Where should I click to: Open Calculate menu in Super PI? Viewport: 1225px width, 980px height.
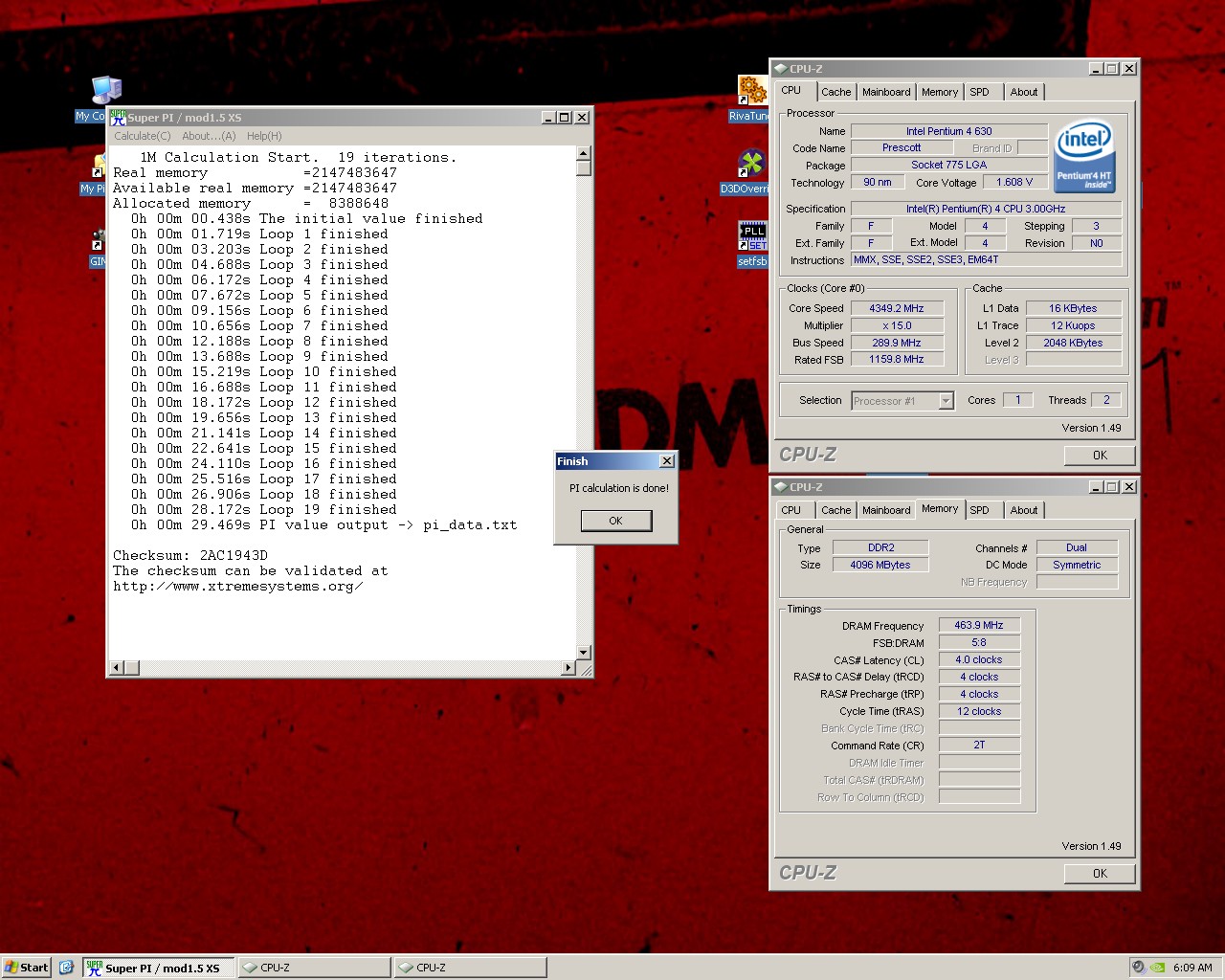click(x=143, y=136)
